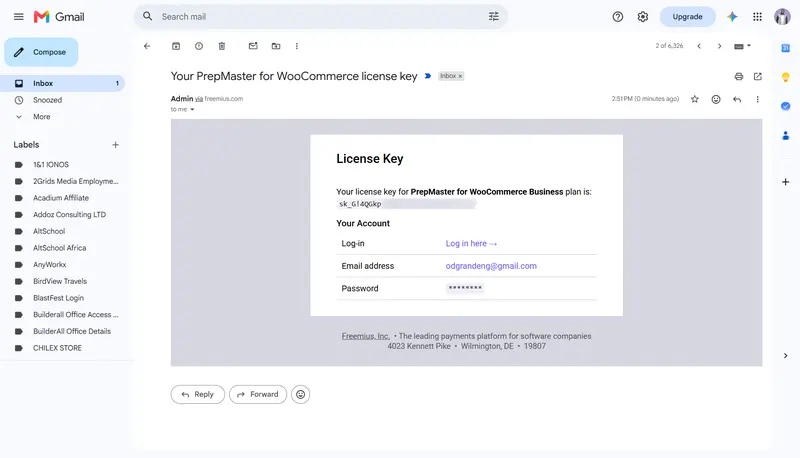Click Log in here link

(x=471, y=244)
